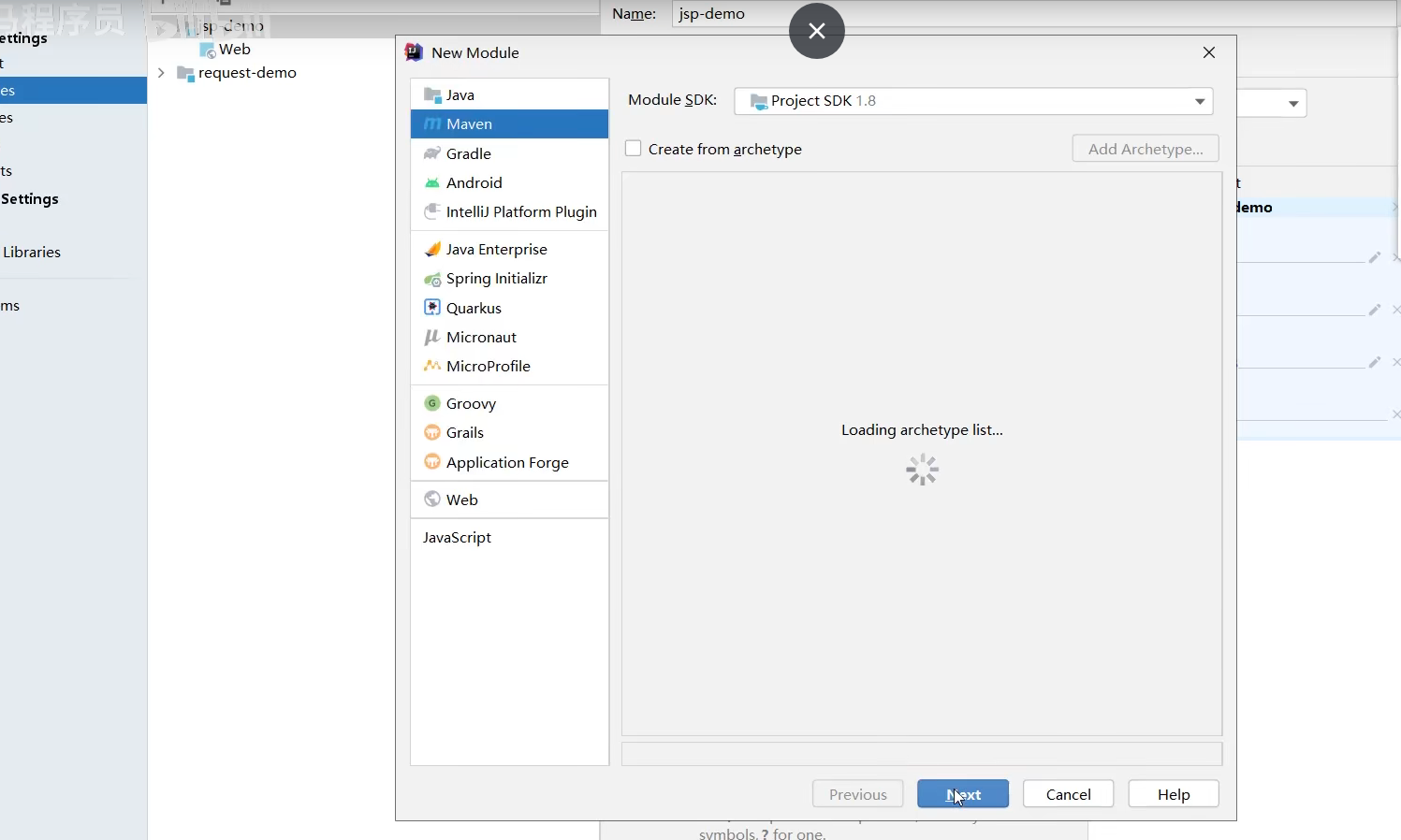This screenshot has width=1401, height=840.
Task: Click the Name field containing jsp-demo
Action: pyautogui.click(x=1034, y=14)
